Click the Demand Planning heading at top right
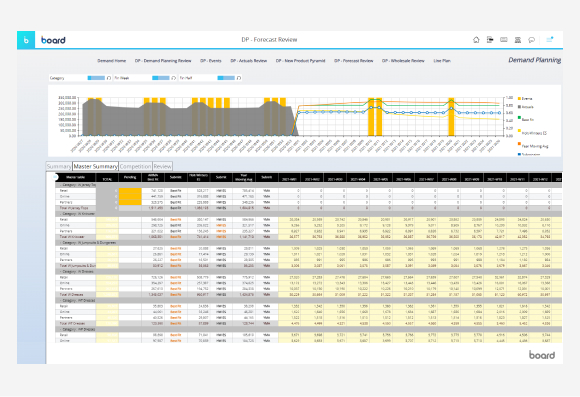Image resolution: width=580 pixels, height=397 pixels. pos(535,60)
